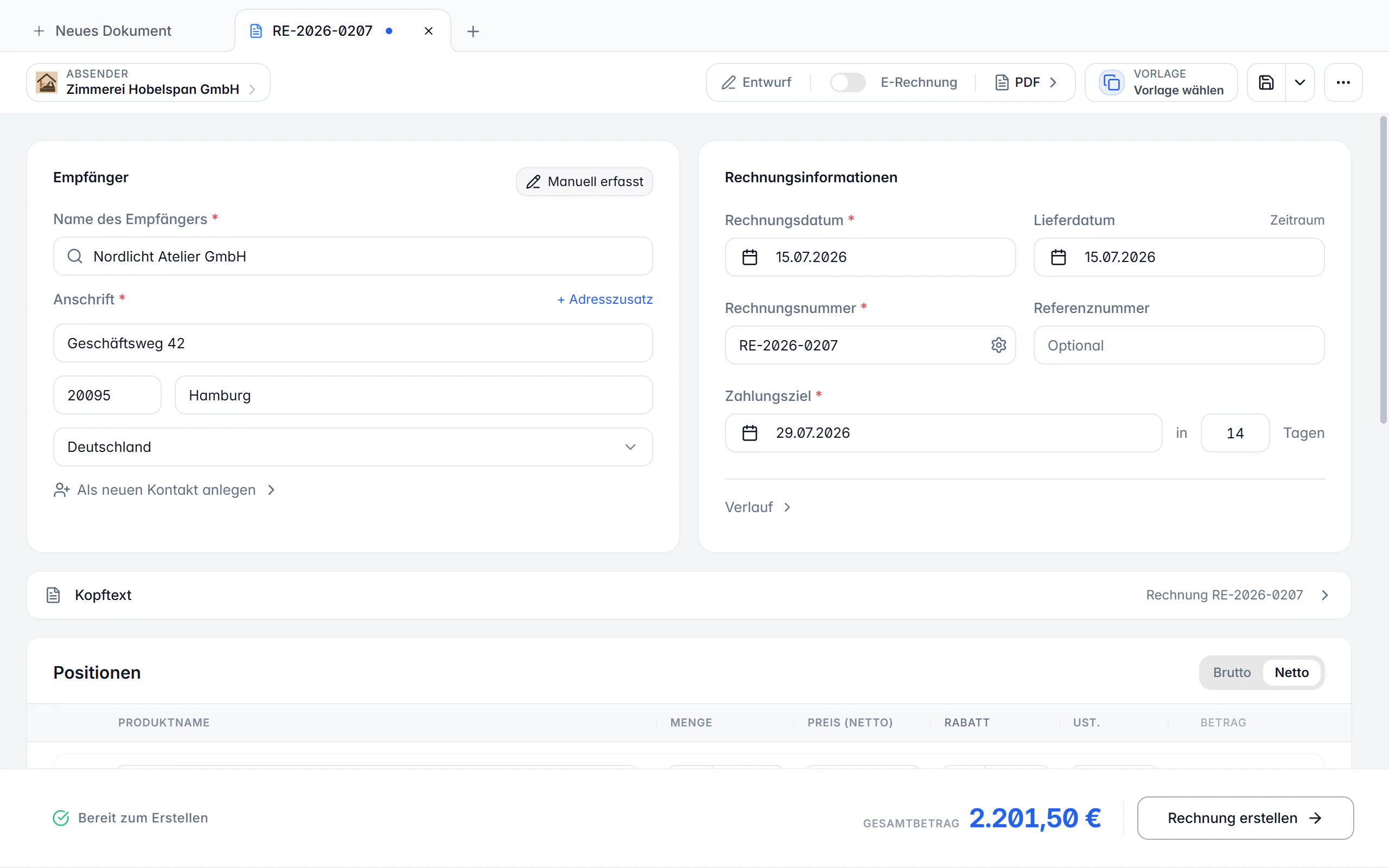Image resolution: width=1389 pixels, height=868 pixels.
Task: Click the Entwurf pencil status
Action: tap(756, 82)
